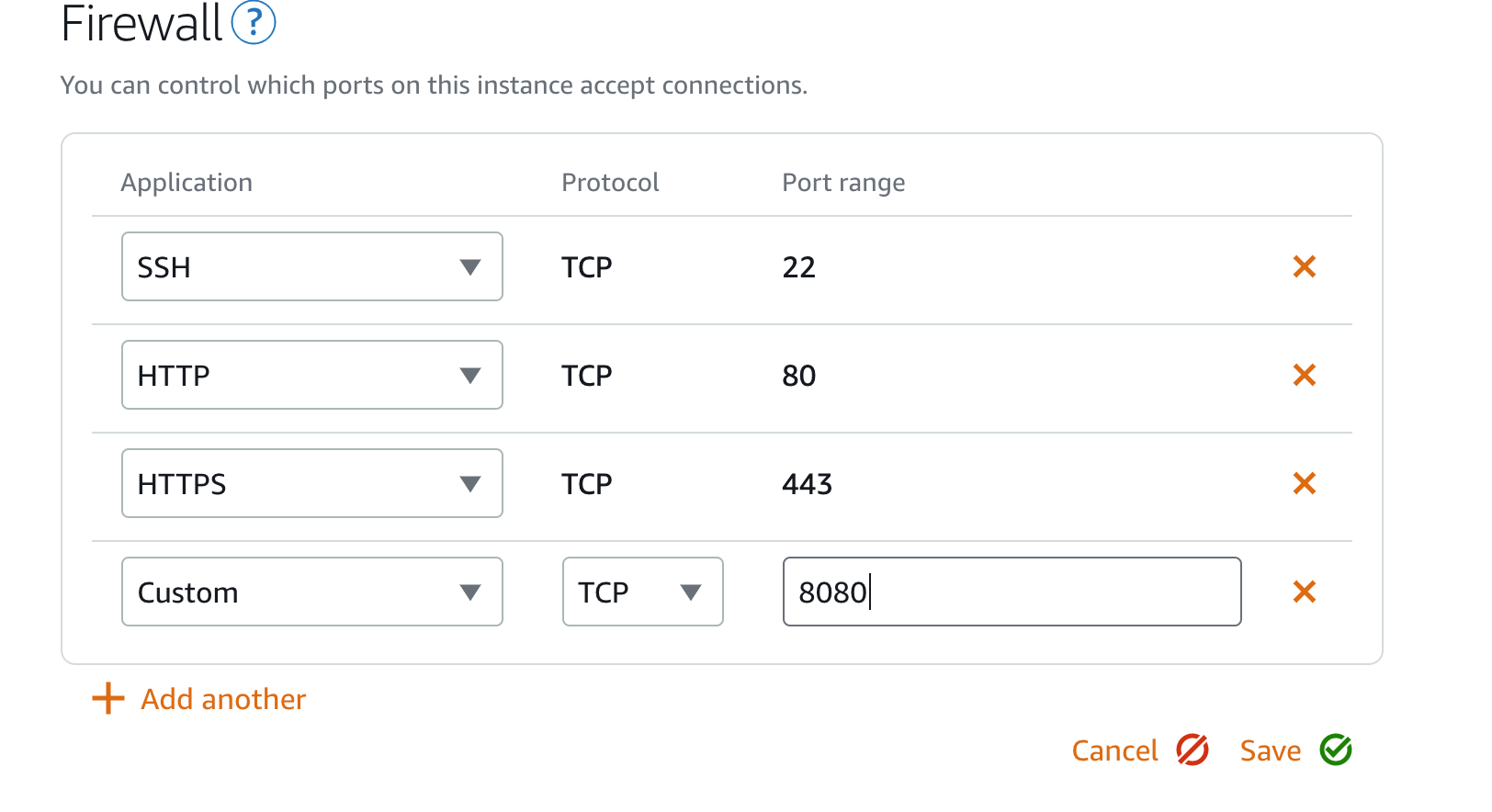Viewport: 1492px width, 812px height.
Task: Open the SSH application dropdown
Action: 312,266
